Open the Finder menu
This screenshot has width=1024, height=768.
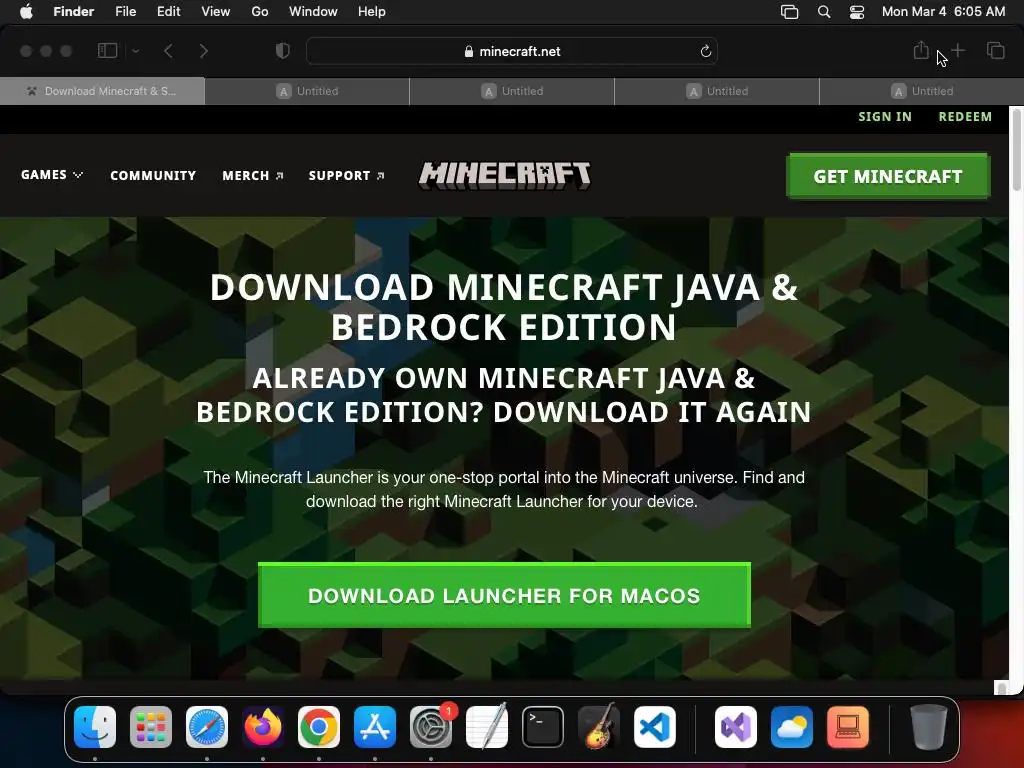(74, 12)
